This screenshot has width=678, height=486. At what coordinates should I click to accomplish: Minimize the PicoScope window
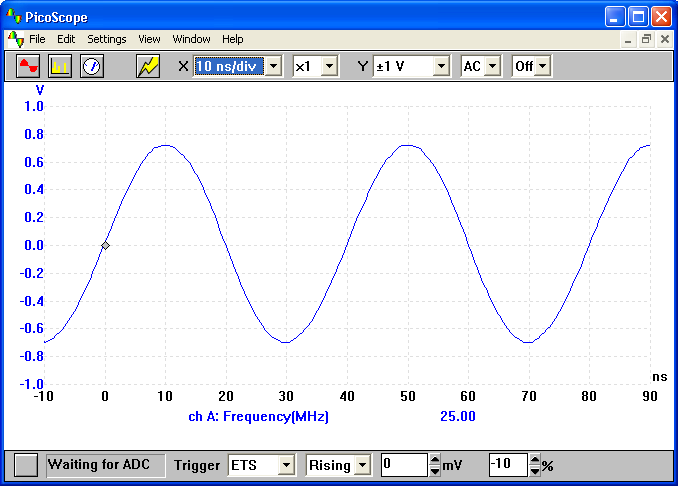(x=614, y=17)
